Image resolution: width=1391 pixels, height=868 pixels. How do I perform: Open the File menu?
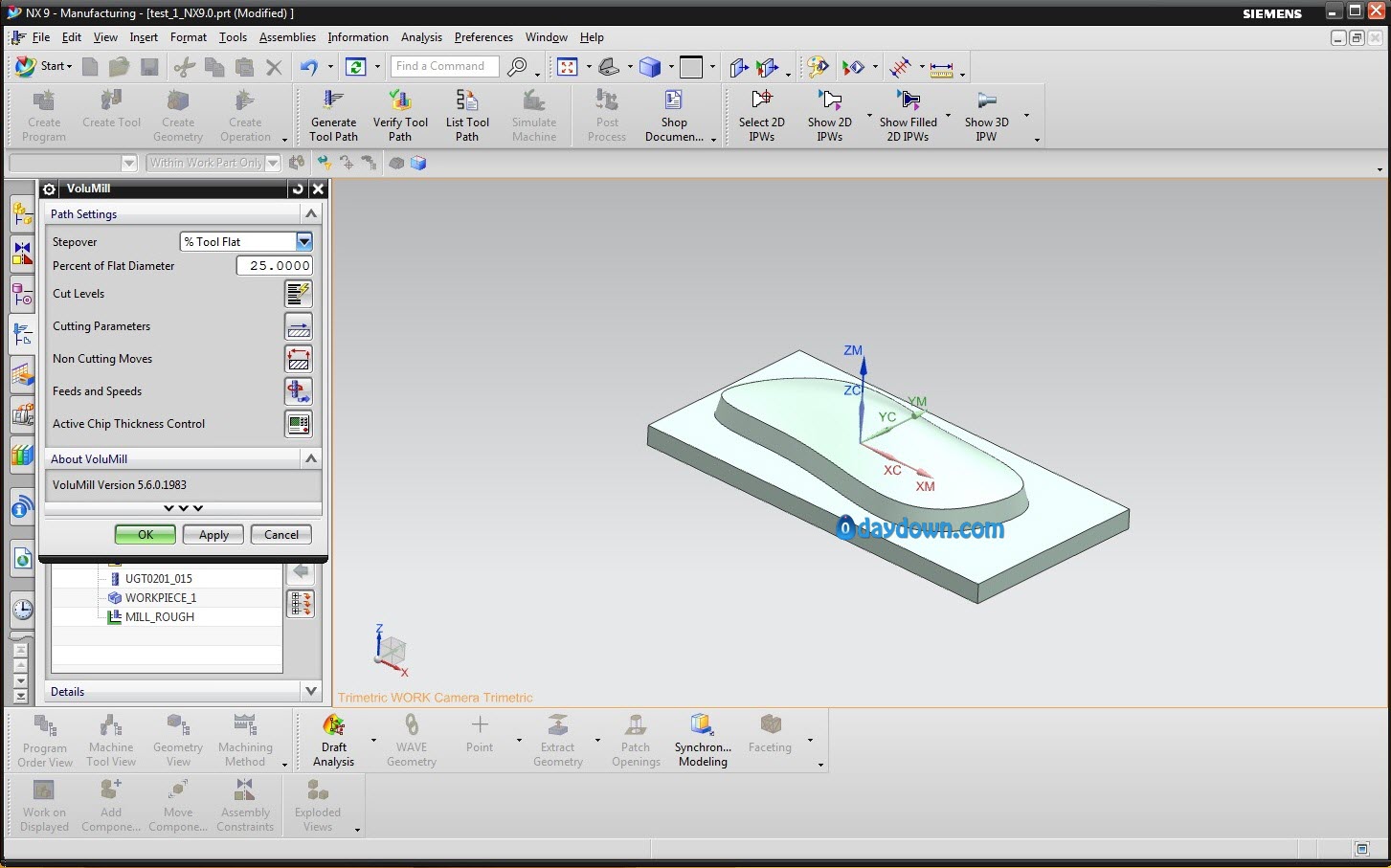pyautogui.click(x=41, y=37)
